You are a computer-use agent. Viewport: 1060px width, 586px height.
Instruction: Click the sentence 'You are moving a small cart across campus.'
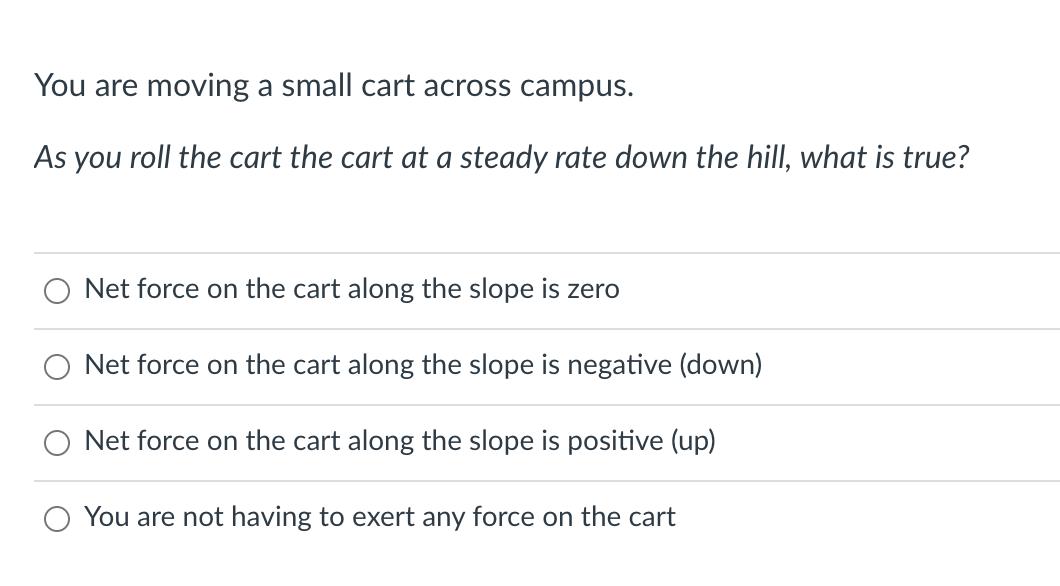(334, 86)
